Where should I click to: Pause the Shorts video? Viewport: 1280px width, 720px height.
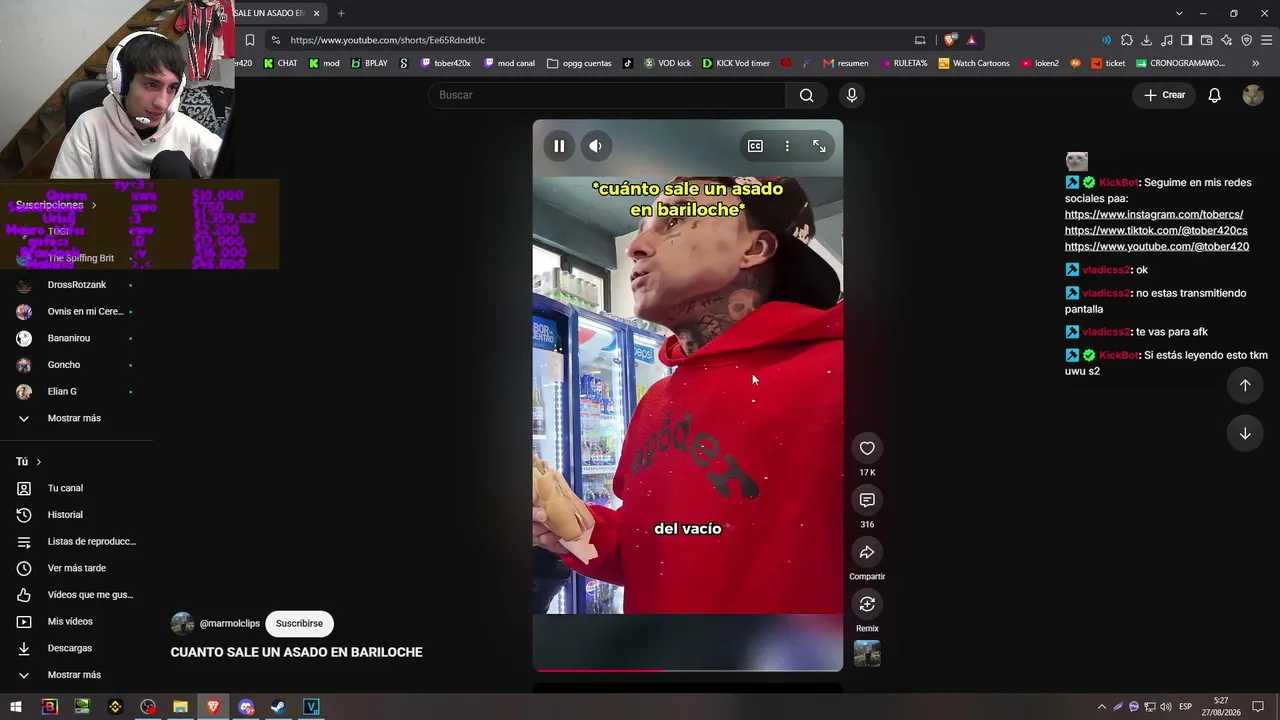(x=559, y=146)
